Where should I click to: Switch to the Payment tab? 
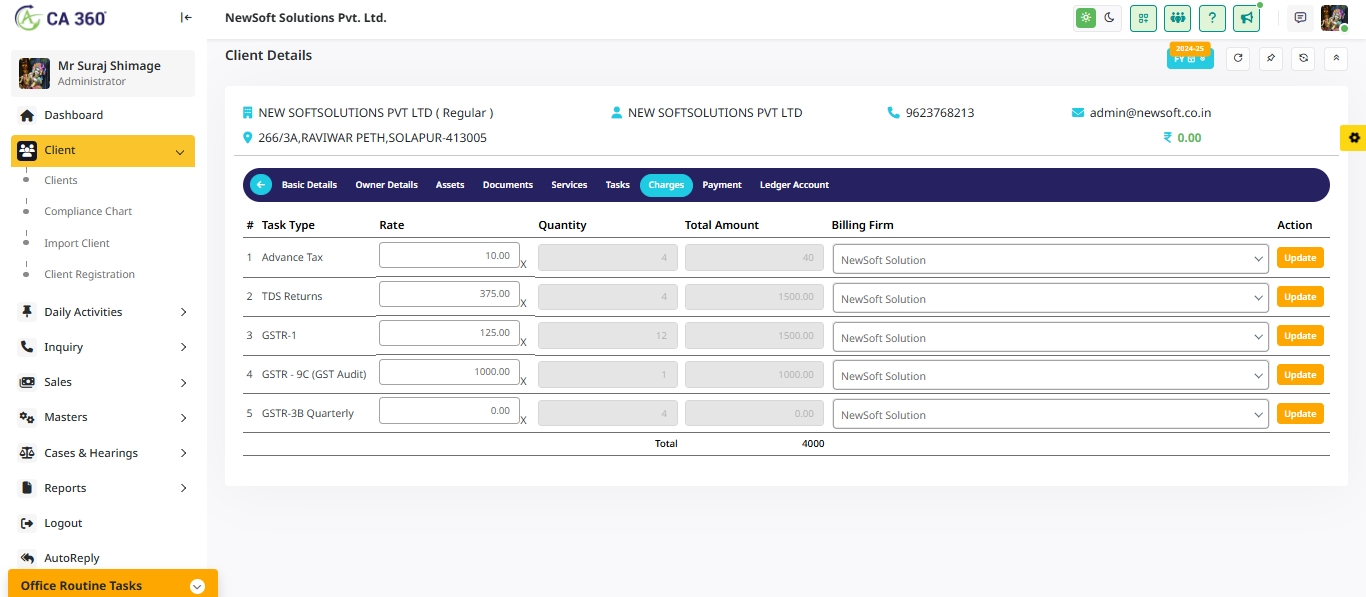point(722,185)
